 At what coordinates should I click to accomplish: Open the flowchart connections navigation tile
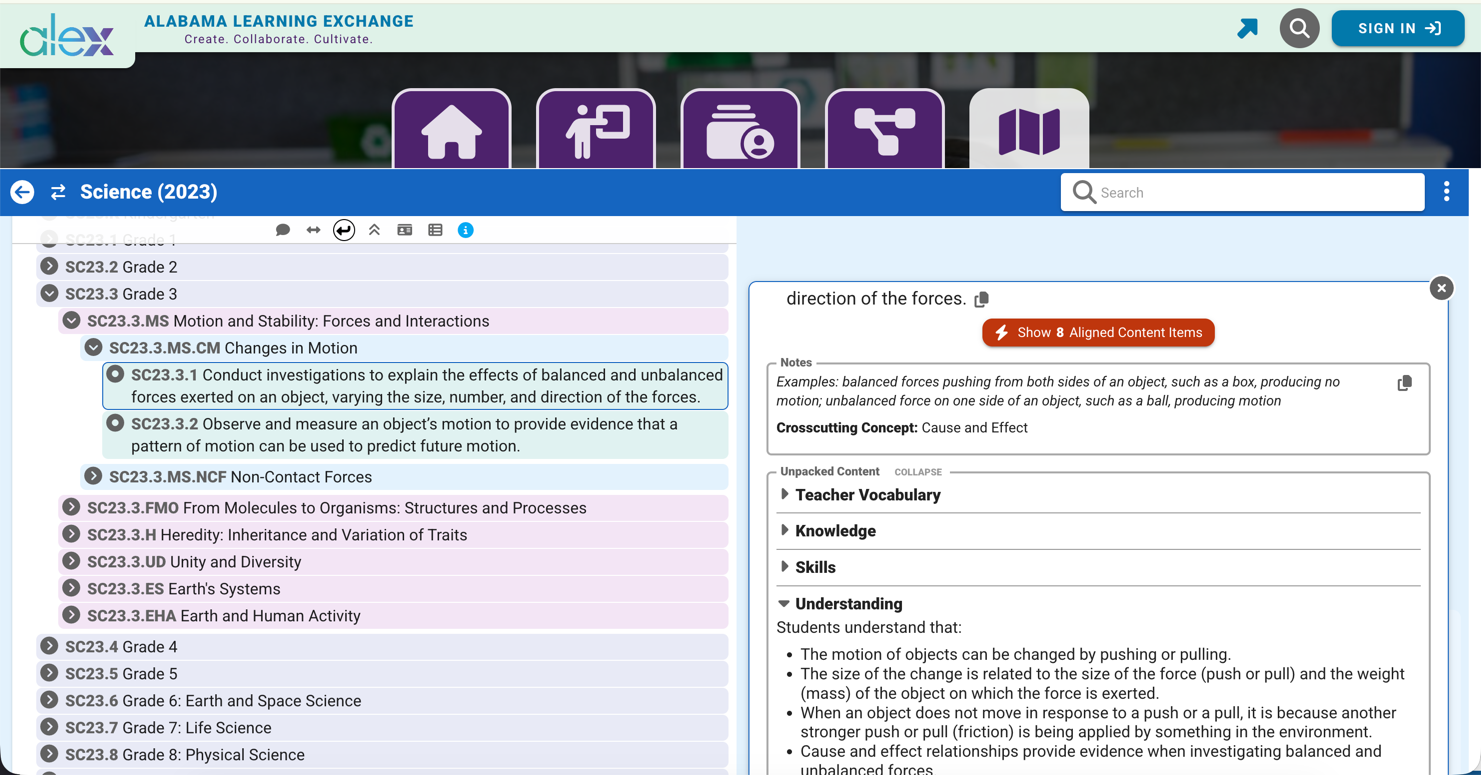click(885, 130)
